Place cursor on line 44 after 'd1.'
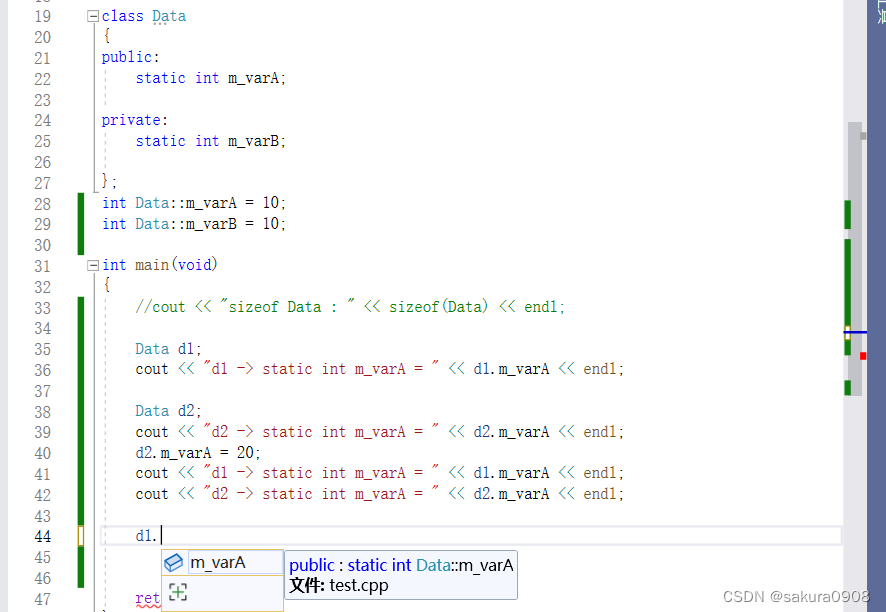This screenshot has height=612, width=886. coord(162,536)
